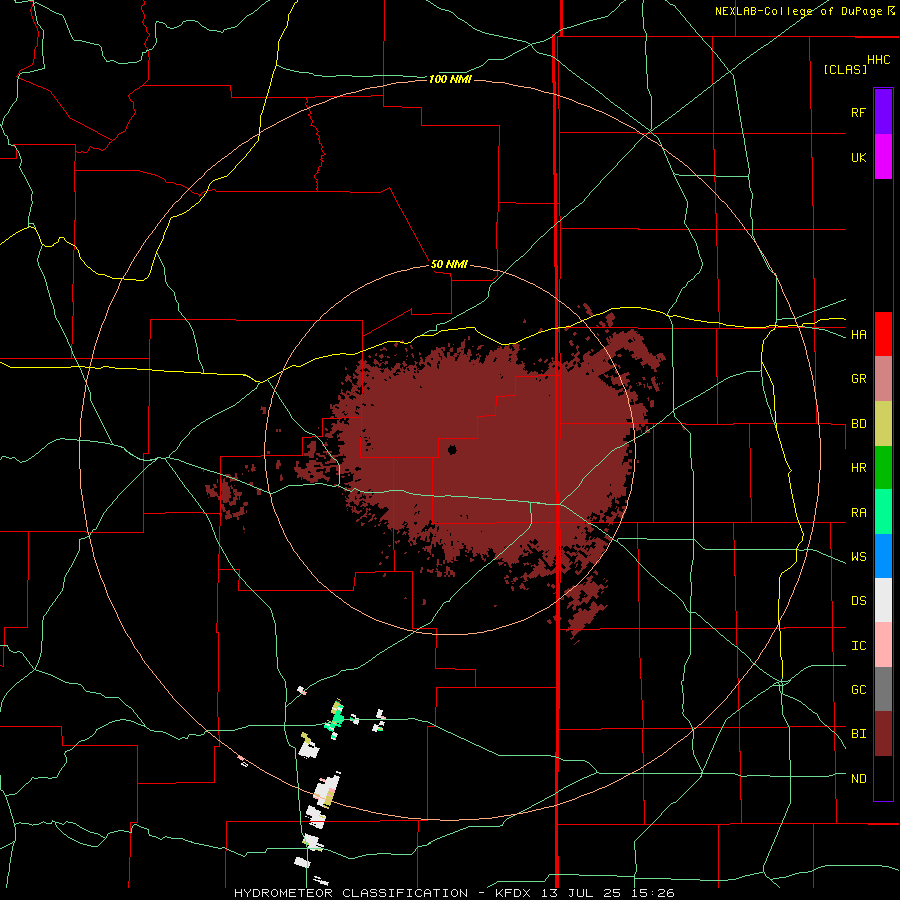Click the 15:26 timestamp
Screen dimensions: 900x900
pyautogui.click(x=651, y=893)
